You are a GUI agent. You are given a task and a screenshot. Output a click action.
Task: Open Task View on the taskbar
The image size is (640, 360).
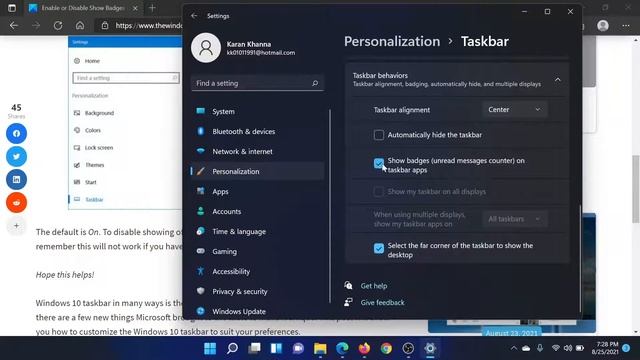pyautogui.click(x=254, y=348)
